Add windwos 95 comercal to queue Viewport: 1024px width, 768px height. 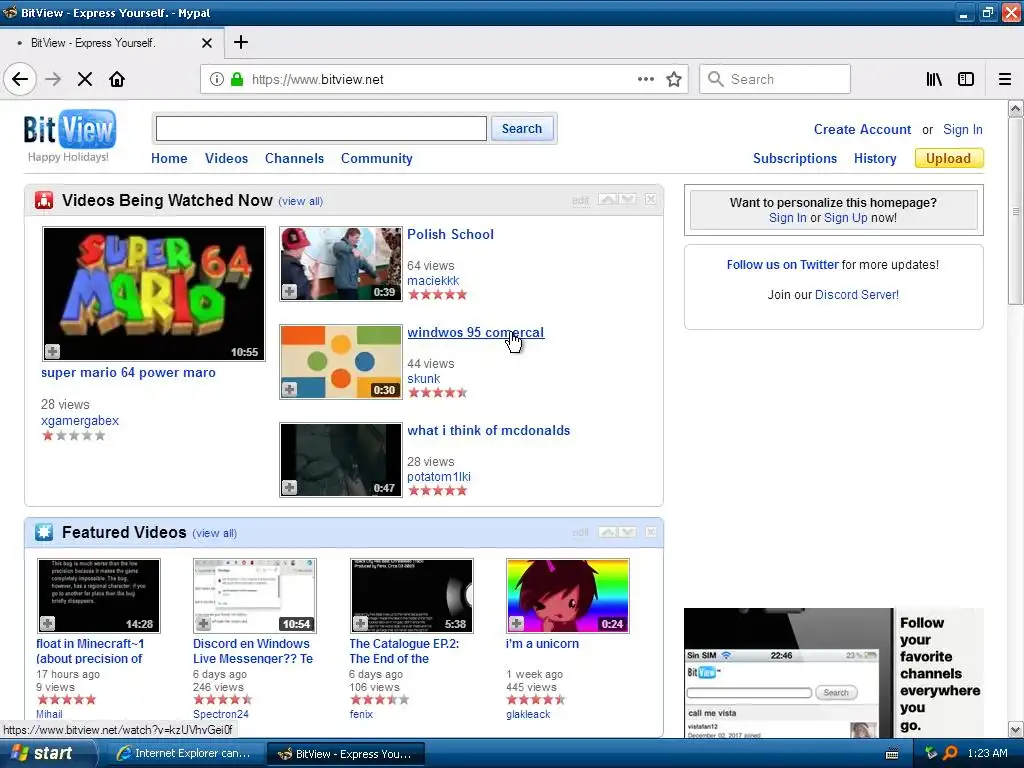289,389
